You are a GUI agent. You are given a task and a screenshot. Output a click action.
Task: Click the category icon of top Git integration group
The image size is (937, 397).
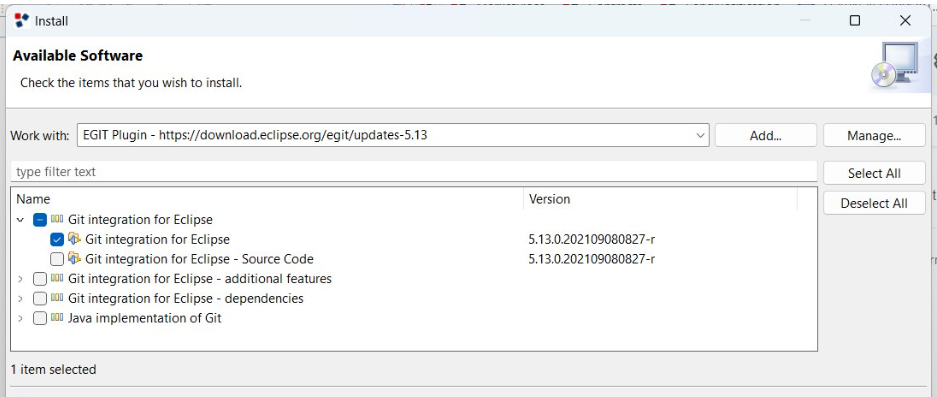57,219
